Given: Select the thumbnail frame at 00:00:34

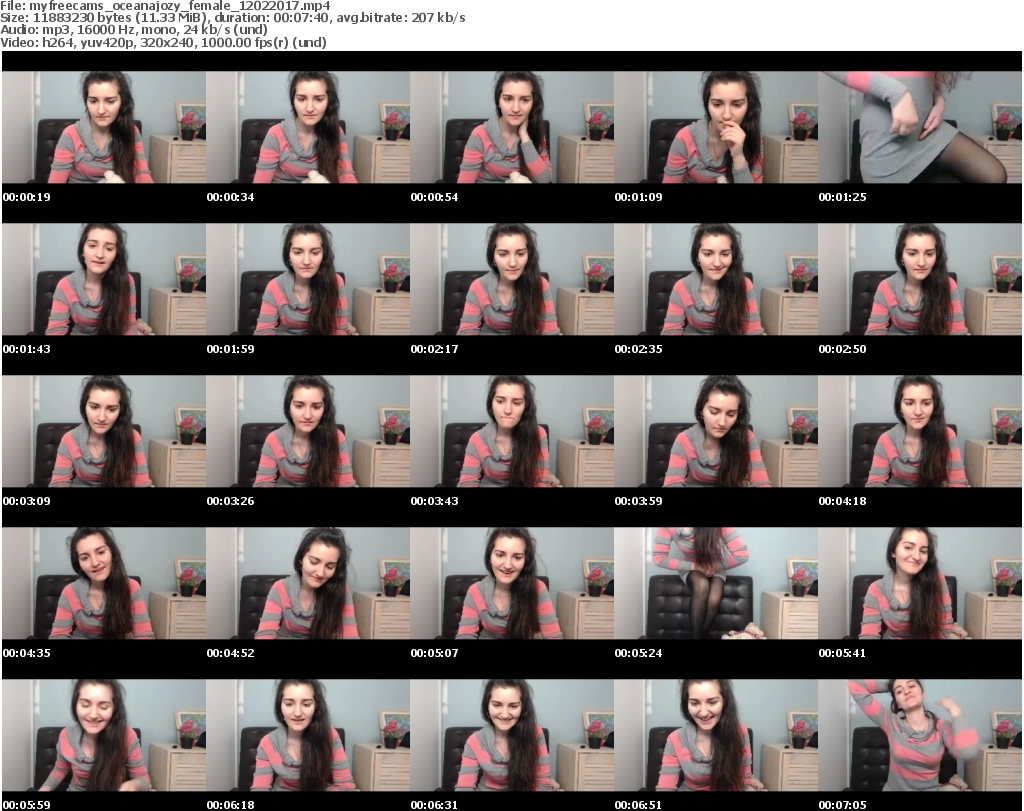Looking at the screenshot, I should tap(308, 127).
